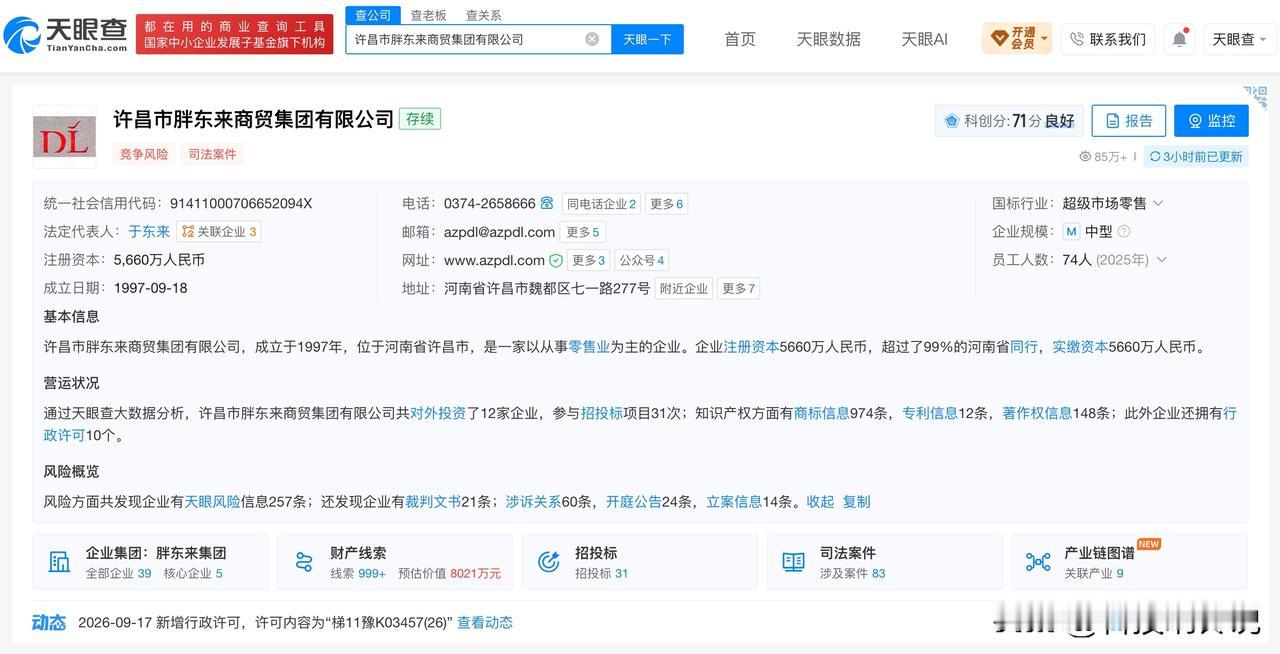Click the view count eye icon 85万+

[1085, 157]
